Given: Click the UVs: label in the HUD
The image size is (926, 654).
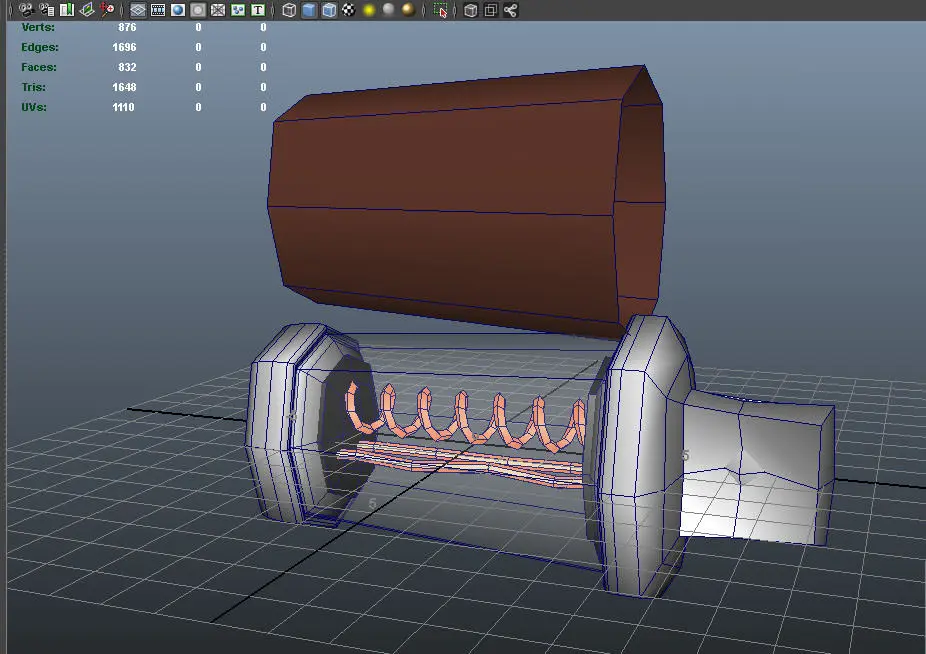Looking at the screenshot, I should point(34,107).
